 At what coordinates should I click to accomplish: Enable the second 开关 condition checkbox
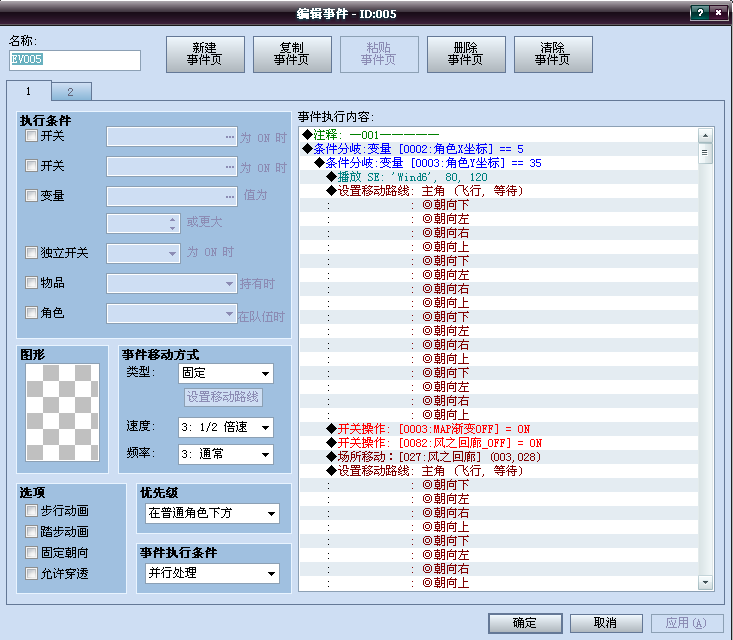[31, 165]
